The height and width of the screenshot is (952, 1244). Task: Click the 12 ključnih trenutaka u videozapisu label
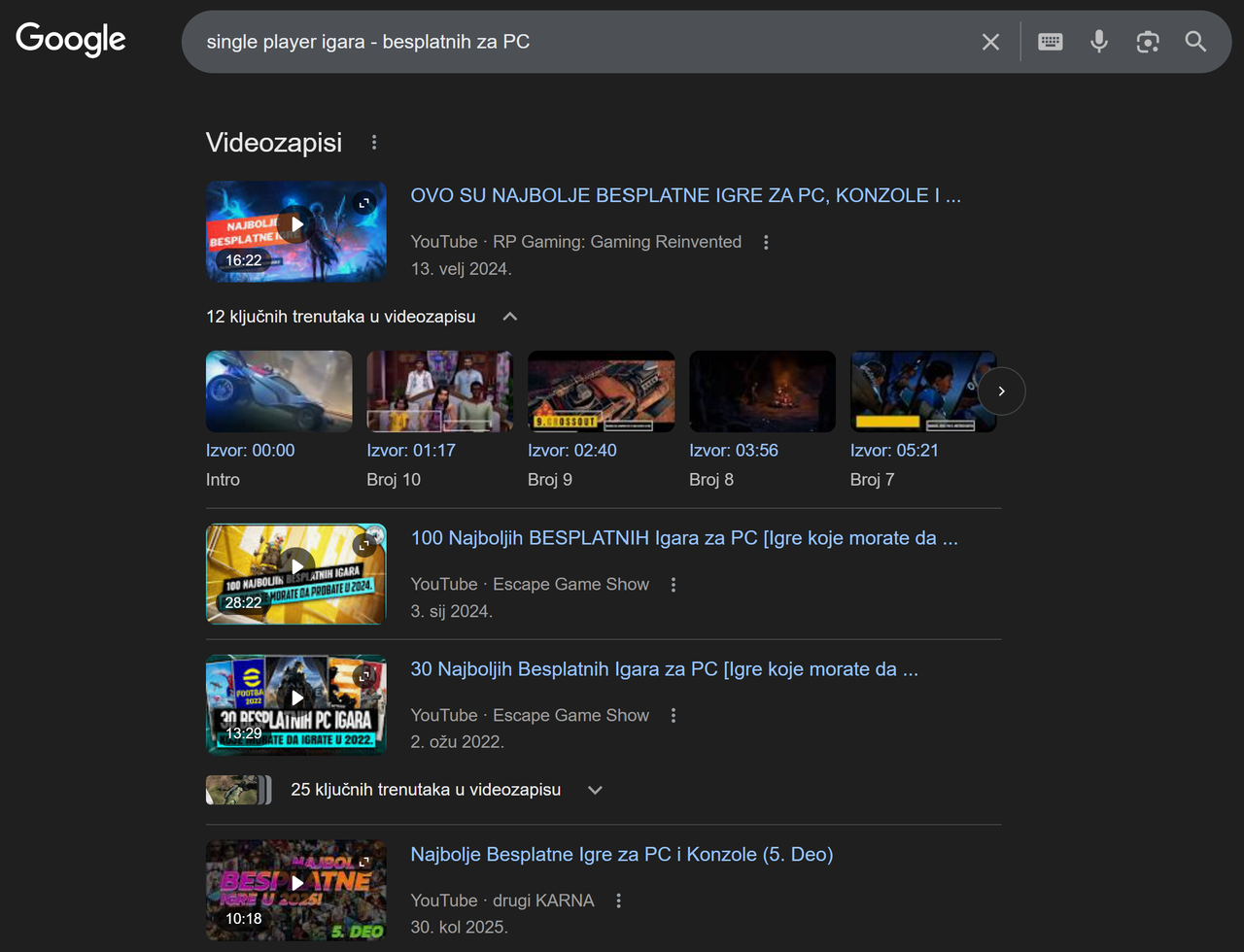[341, 317]
